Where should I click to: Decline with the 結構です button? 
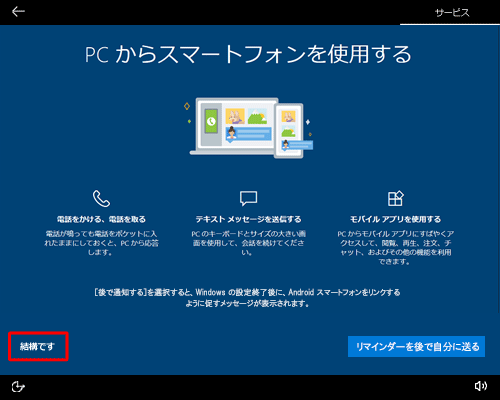pyautogui.click(x=38, y=346)
